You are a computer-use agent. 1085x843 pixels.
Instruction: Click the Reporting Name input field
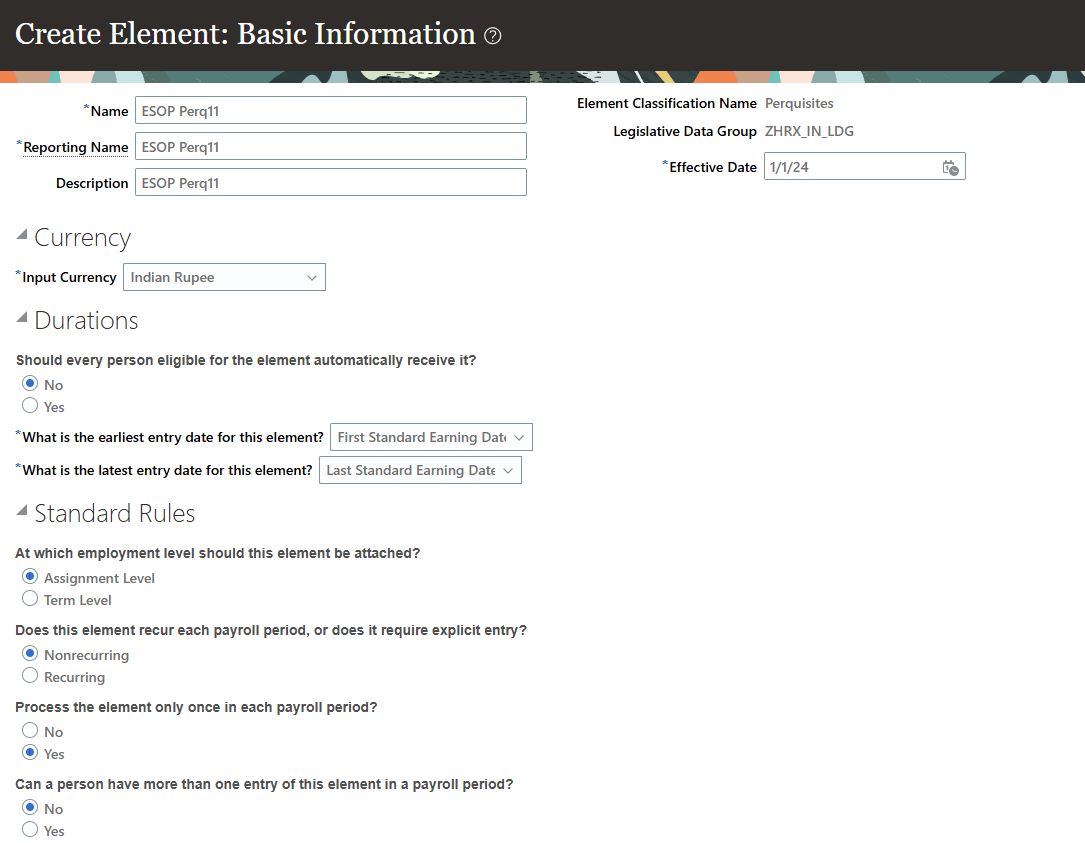coord(330,147)
